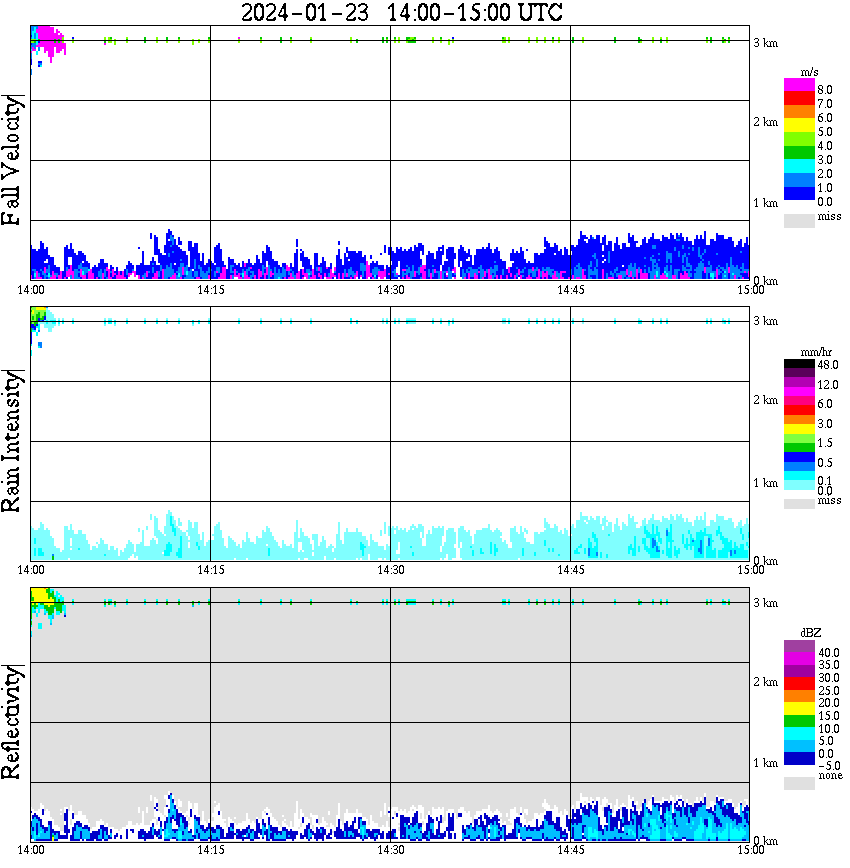Viewport: 850px width, 868px height.
Task: Click the '40.0' value in the dBZ legend
Action: click(829, 653)
